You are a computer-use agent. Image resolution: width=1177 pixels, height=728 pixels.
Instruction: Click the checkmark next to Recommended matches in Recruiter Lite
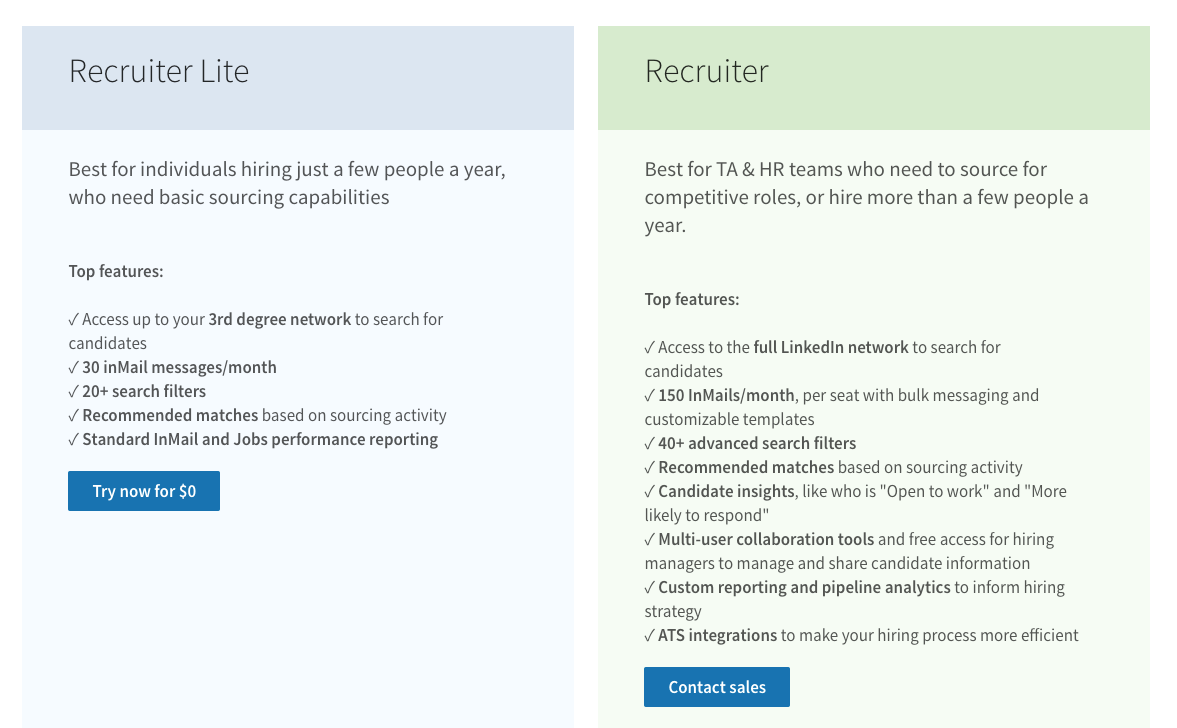pos(73,415)
